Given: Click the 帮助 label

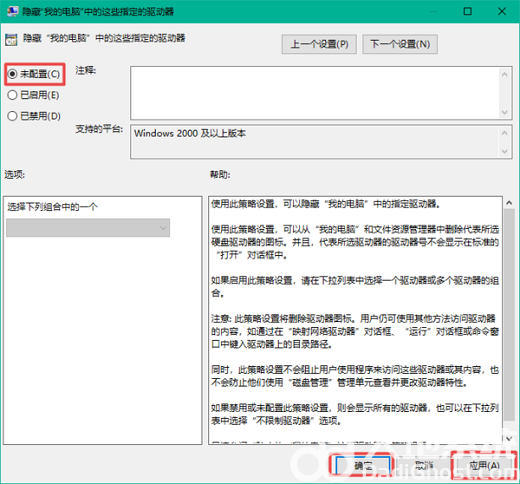Looking at the screenshot, I should pos(220,174).
